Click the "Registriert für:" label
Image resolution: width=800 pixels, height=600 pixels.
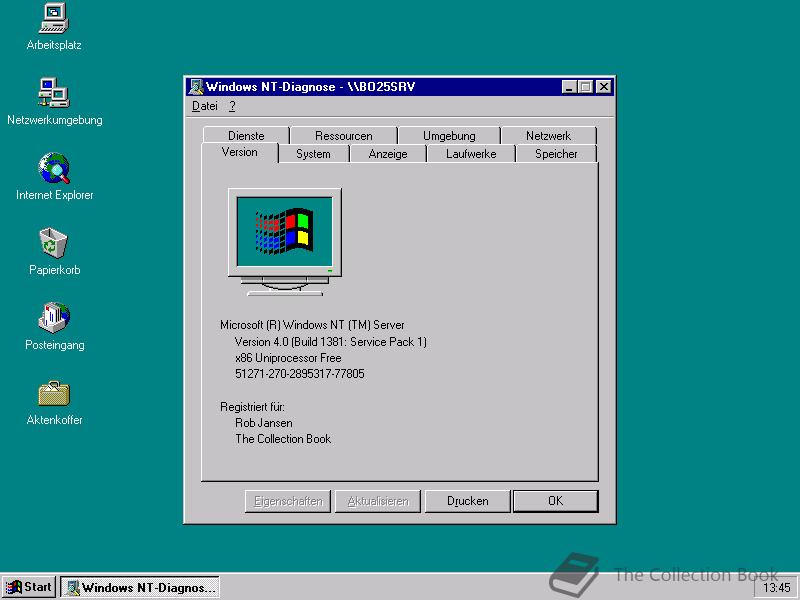tap(253, 407)
